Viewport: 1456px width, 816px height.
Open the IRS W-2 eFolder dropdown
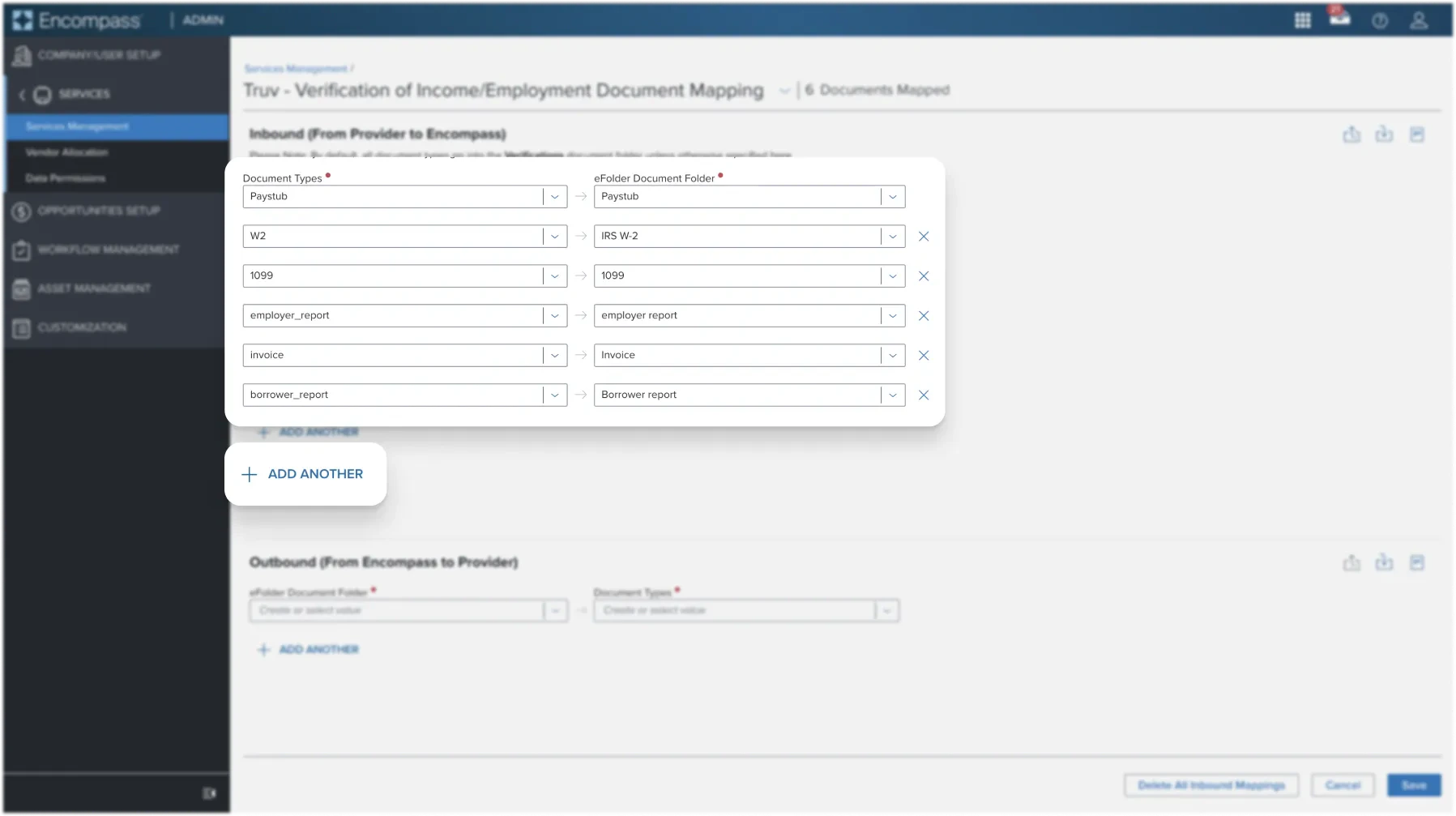[x=892, y=236]
